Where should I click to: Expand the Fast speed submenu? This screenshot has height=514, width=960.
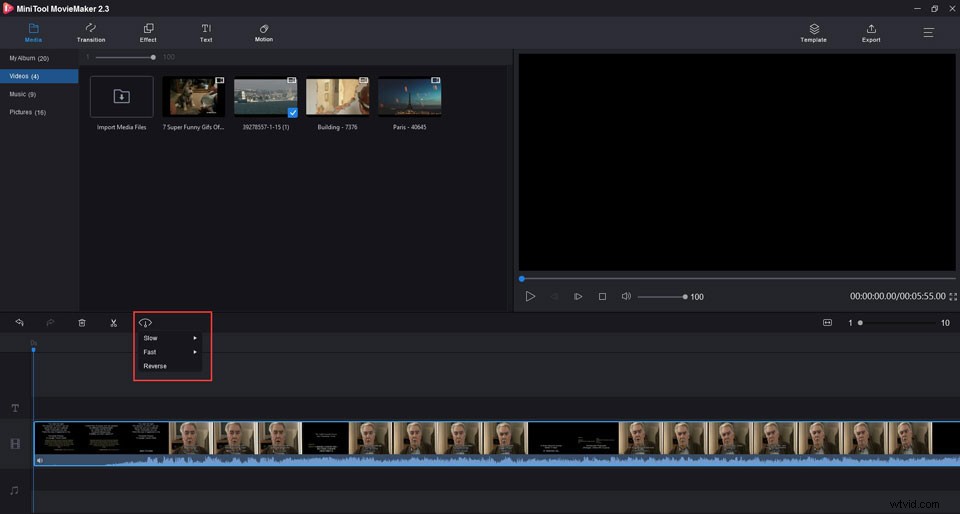point(170,352)
